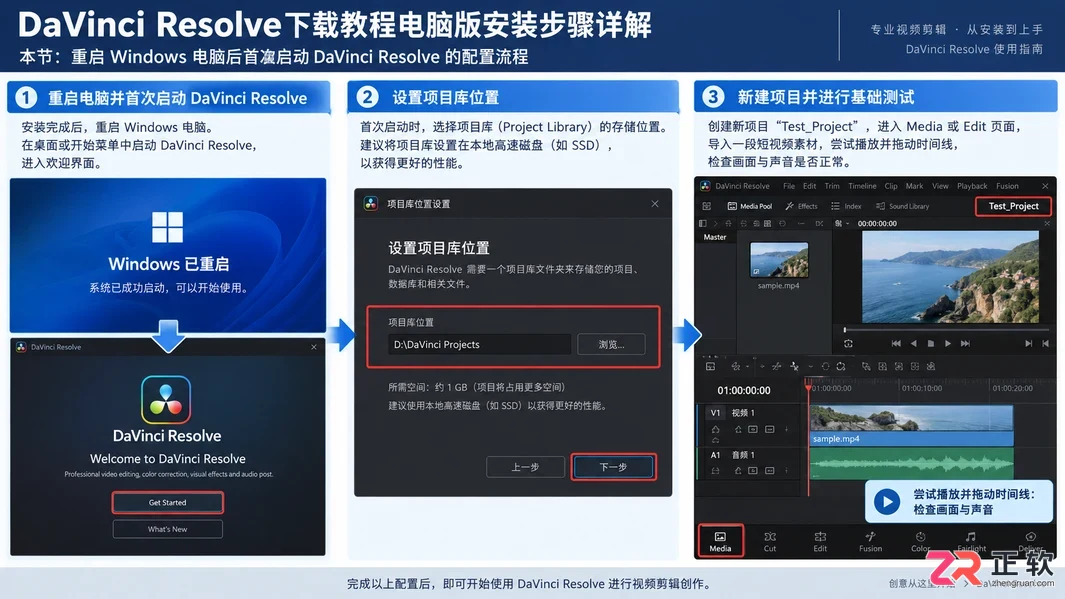
Task: Click the play forward button
Action: click(x=947, y=344)
